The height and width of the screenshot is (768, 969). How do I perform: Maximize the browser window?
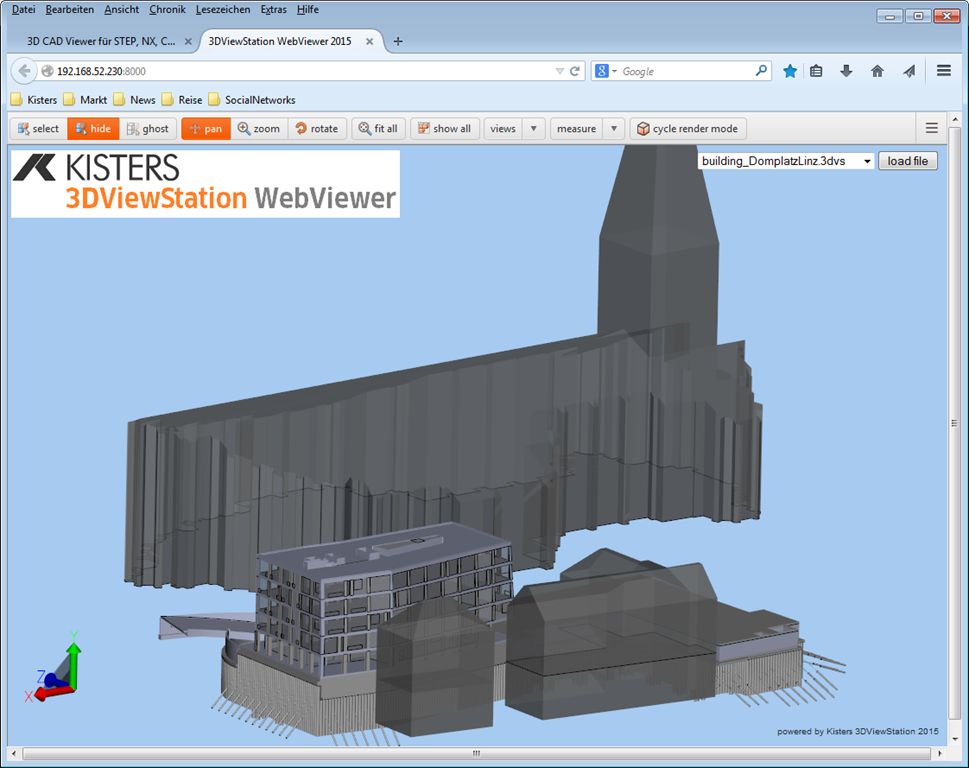[x=918, y=16]
